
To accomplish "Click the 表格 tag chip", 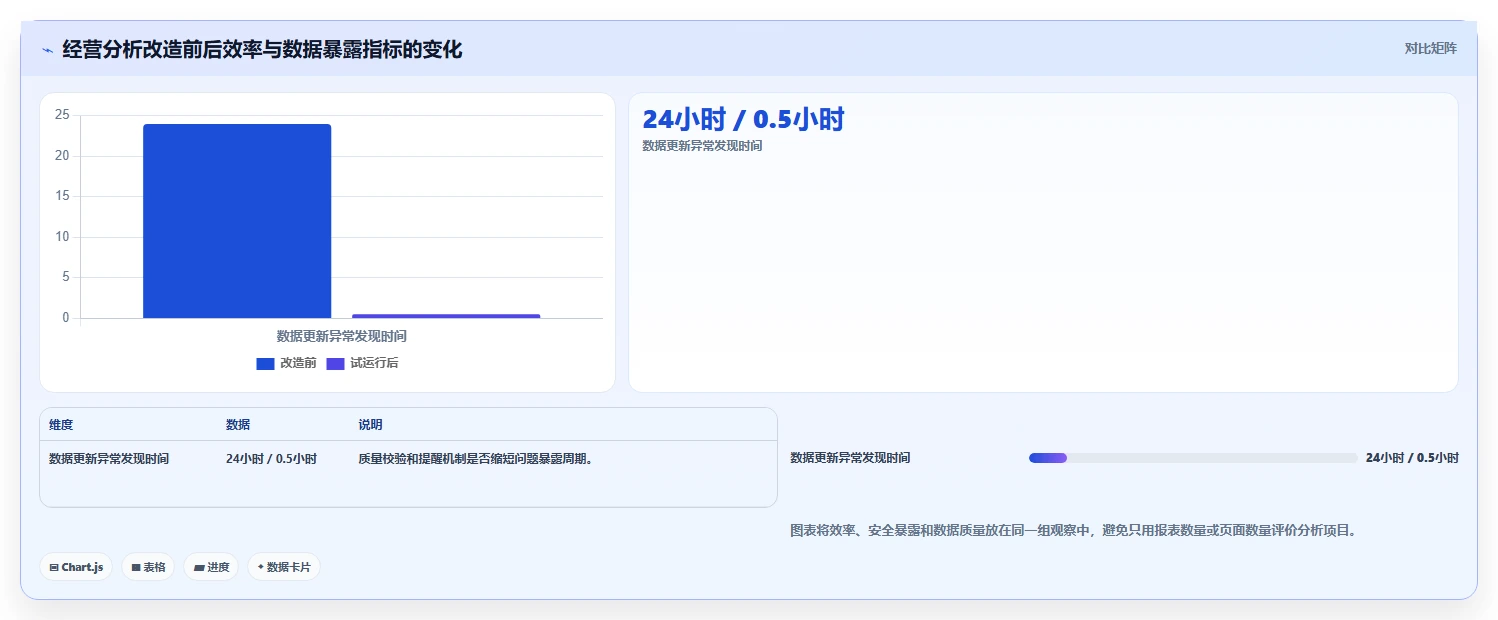I will (x=148, y=567).
